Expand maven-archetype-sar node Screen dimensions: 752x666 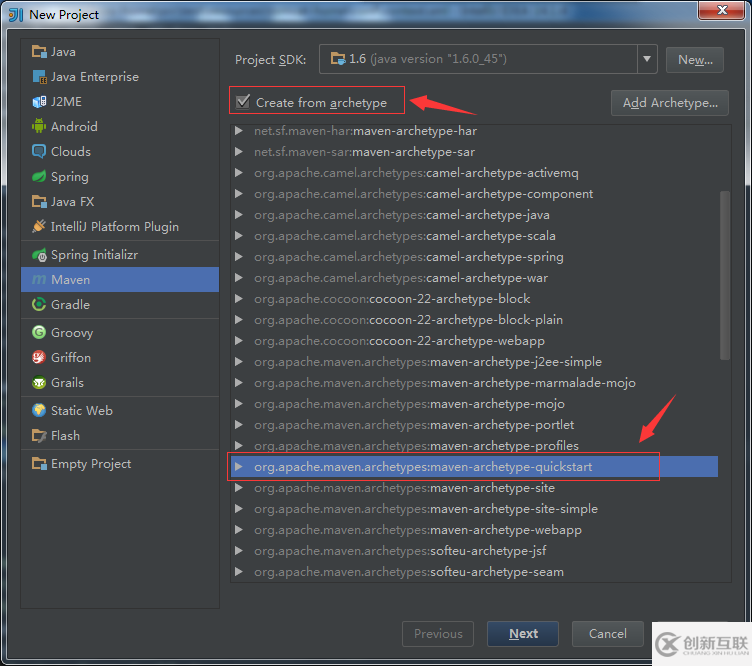point(239,152)
